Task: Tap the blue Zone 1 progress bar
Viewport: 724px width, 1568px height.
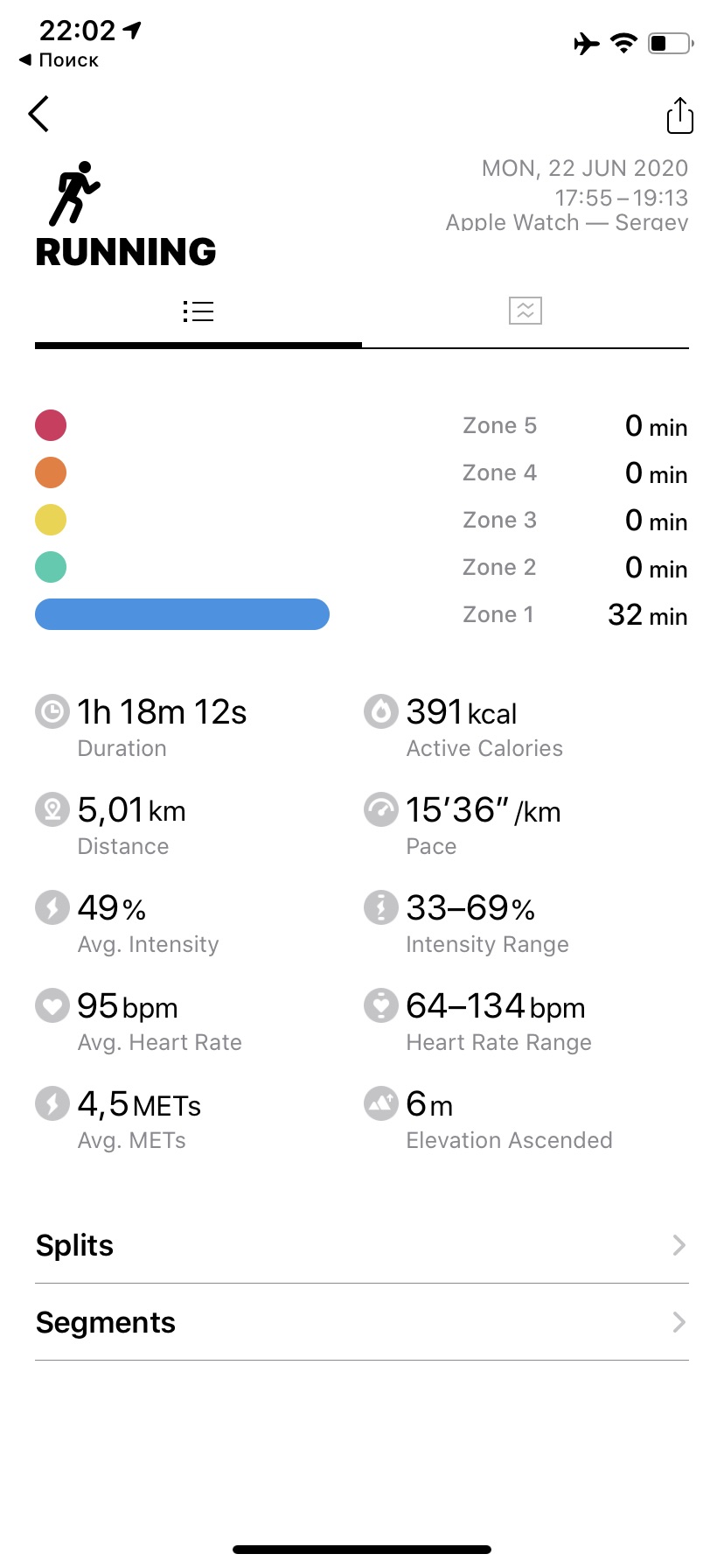Action: (182, 614)
